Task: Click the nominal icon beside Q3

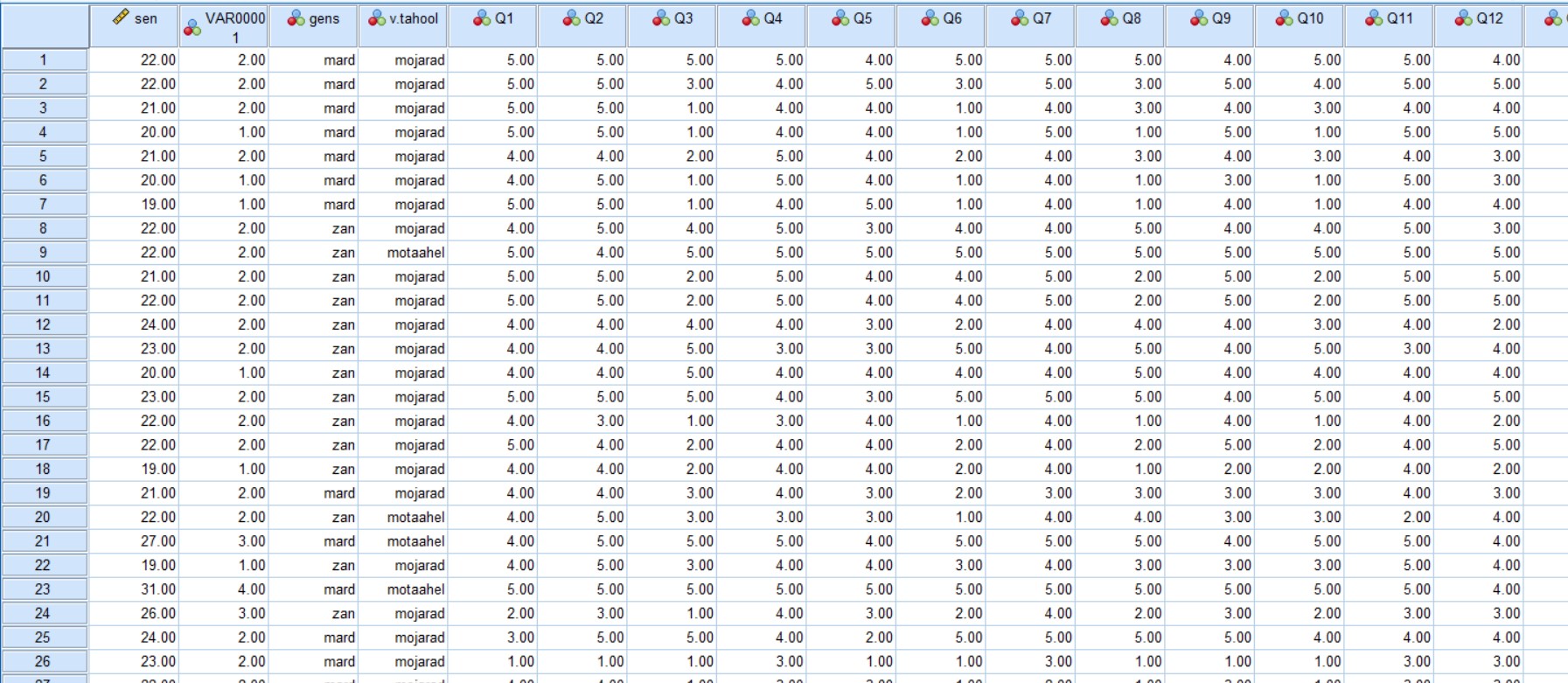Action: tap(662, 17)
